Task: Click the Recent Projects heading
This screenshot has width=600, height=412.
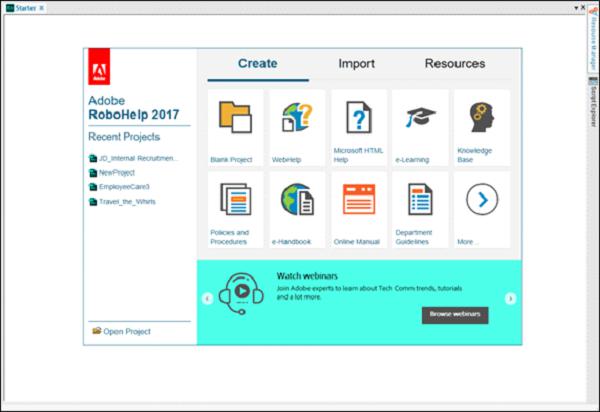Action: [x=124, y=137]
